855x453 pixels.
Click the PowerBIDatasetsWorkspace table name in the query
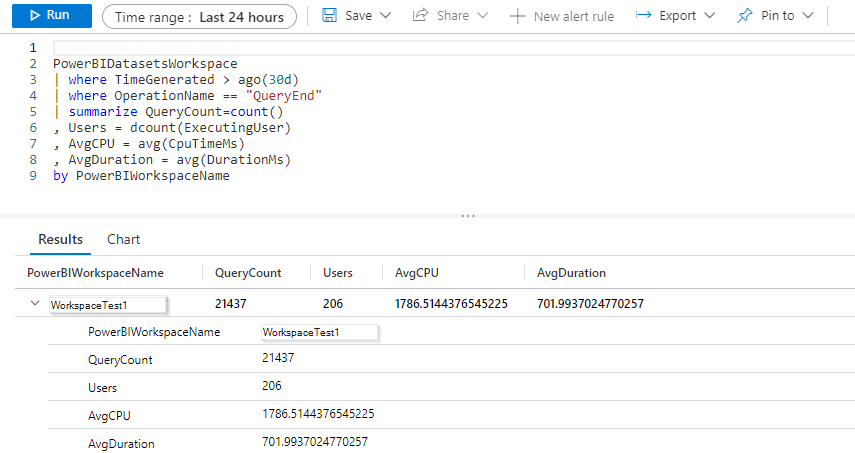click(x=145, y=64)
